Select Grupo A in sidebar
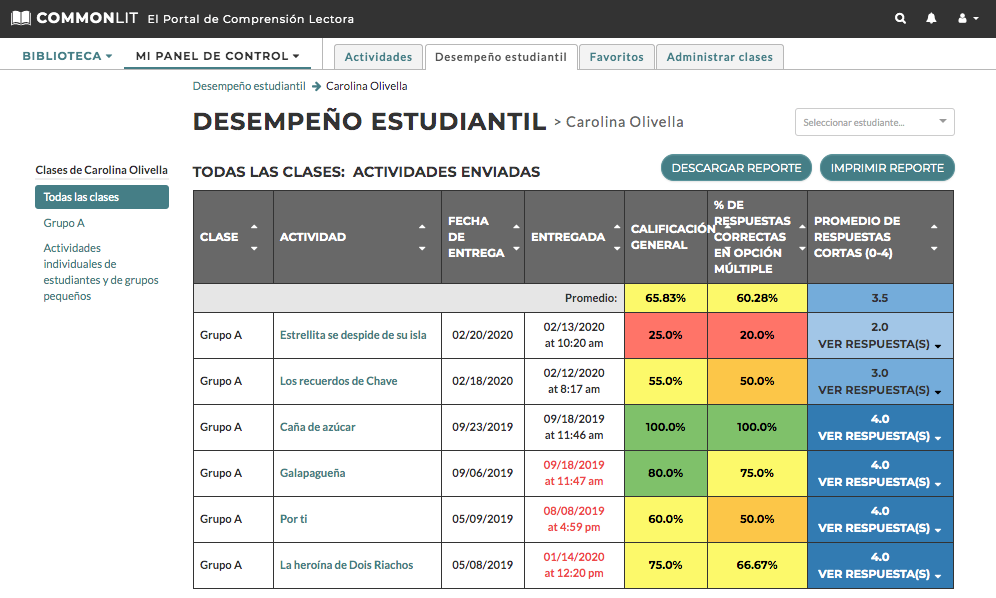996x598 pixels. point(64,223)
